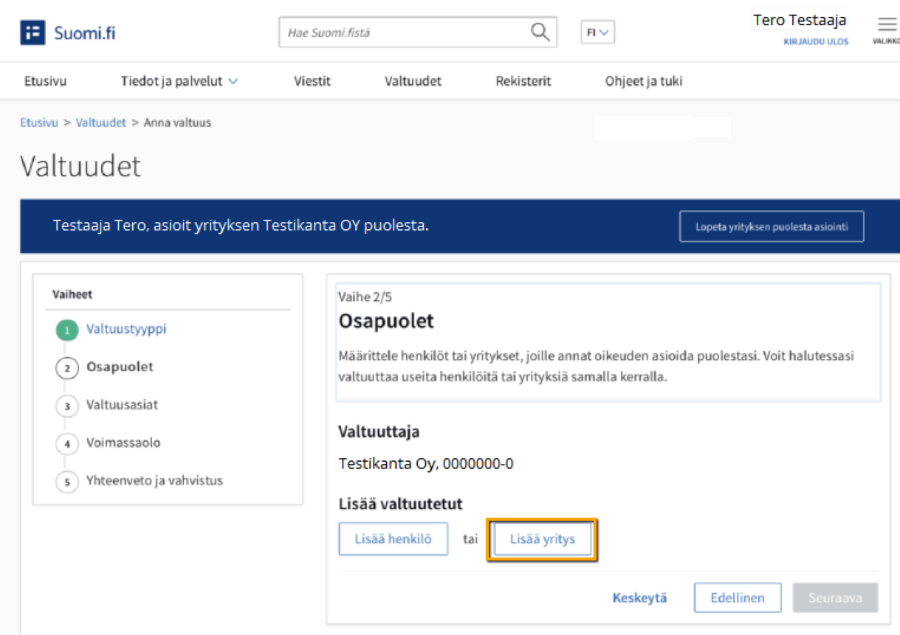This screenshot has height=635, width=900.
Task: Open Viestit in navigation bar
Action: click(x=312, y=81)
